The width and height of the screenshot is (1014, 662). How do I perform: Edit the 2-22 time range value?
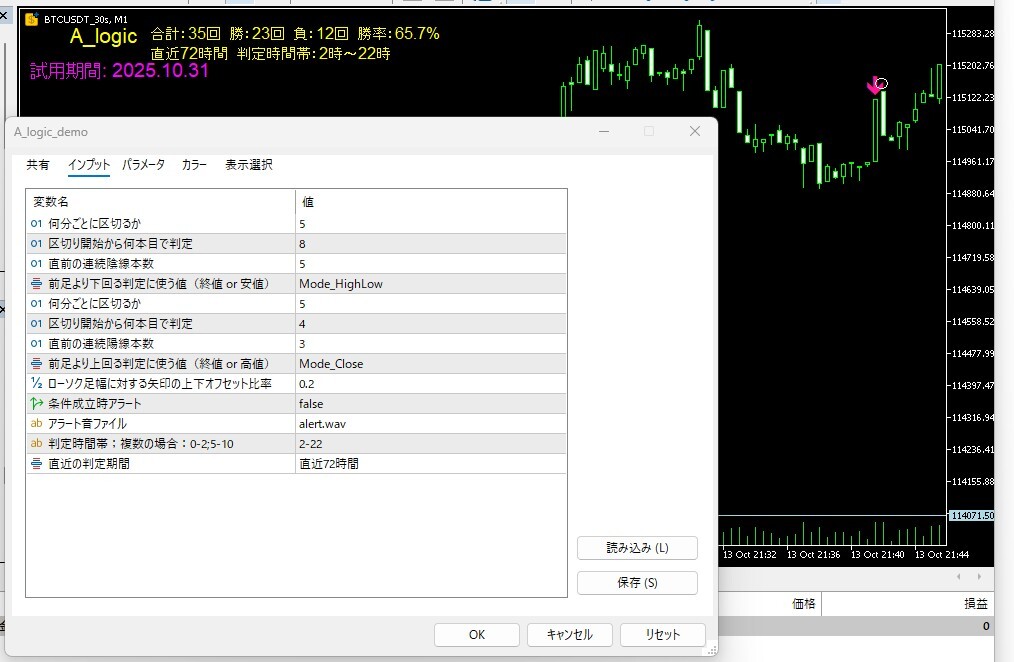click(431, 444)
